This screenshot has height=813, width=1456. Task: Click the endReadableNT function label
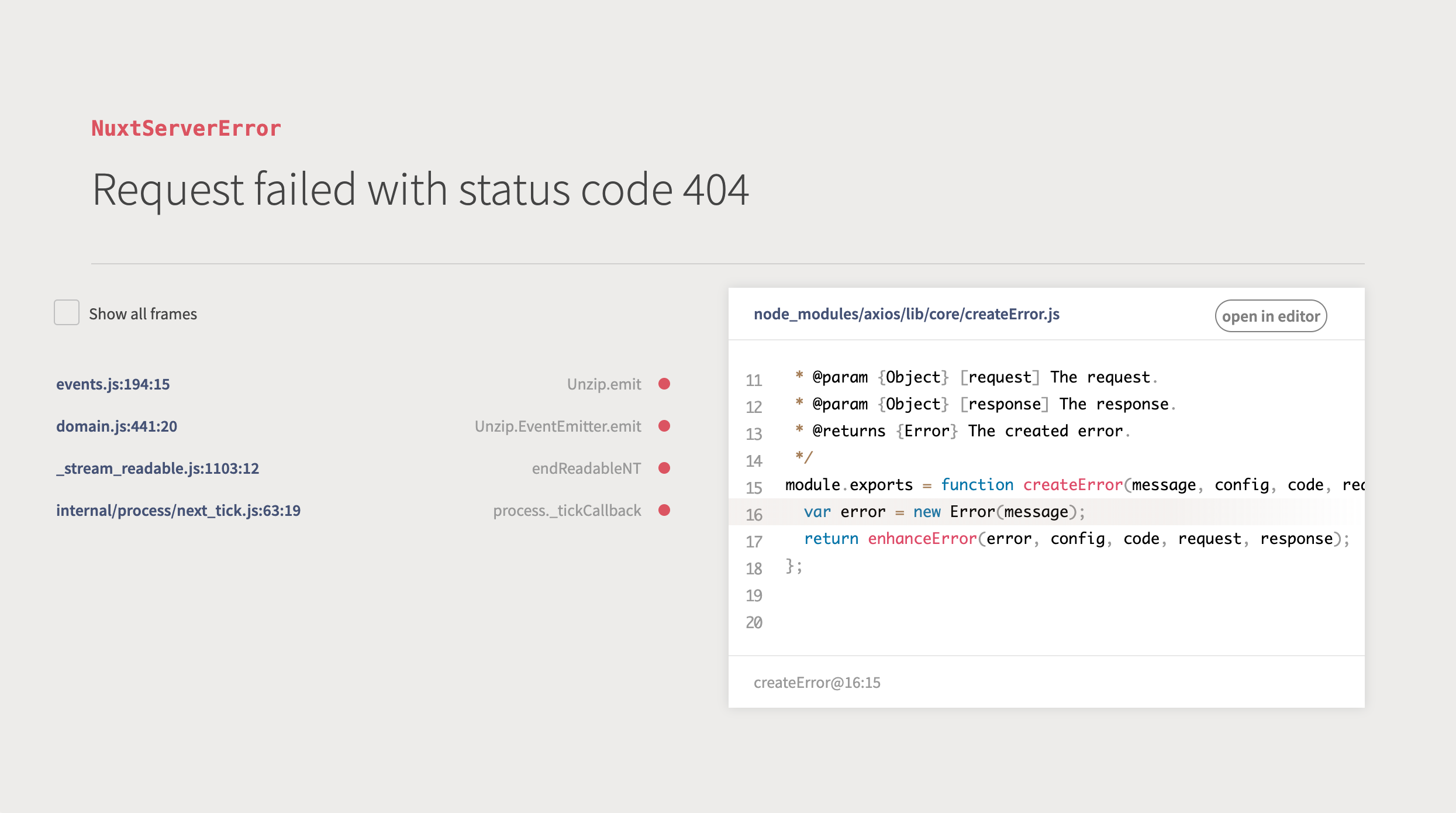[586, 468]
